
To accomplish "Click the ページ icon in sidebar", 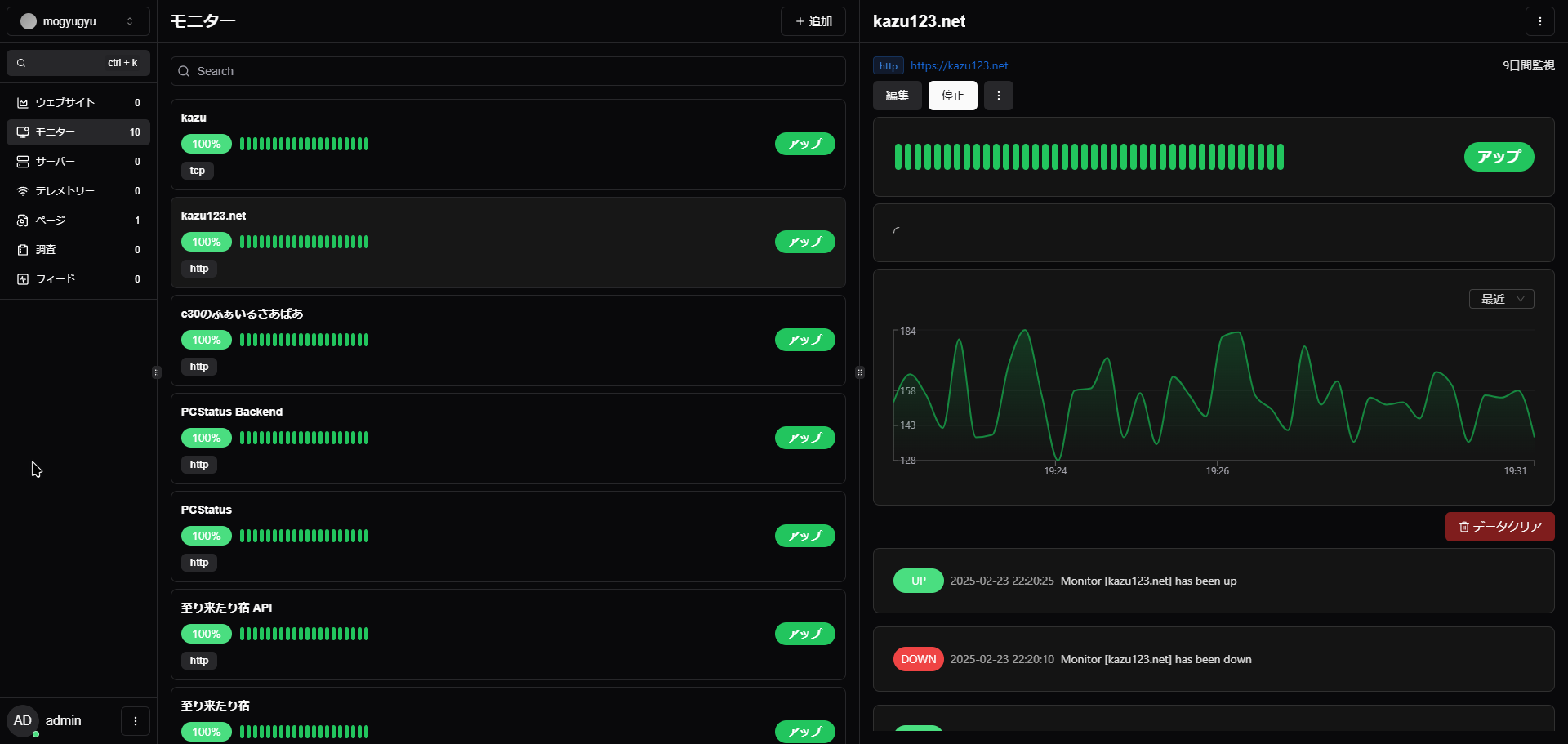I will [x=23, y=221].
